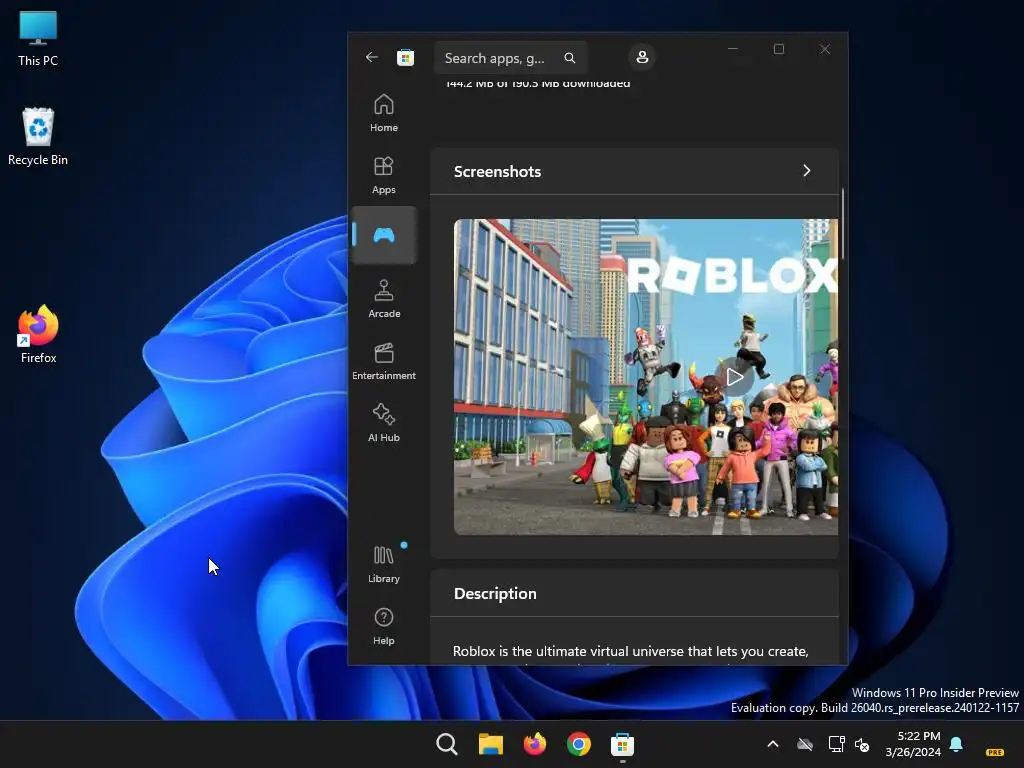Close the Microsoft Store window
This screenshot has width=1024, height=768.
[825, 49]
